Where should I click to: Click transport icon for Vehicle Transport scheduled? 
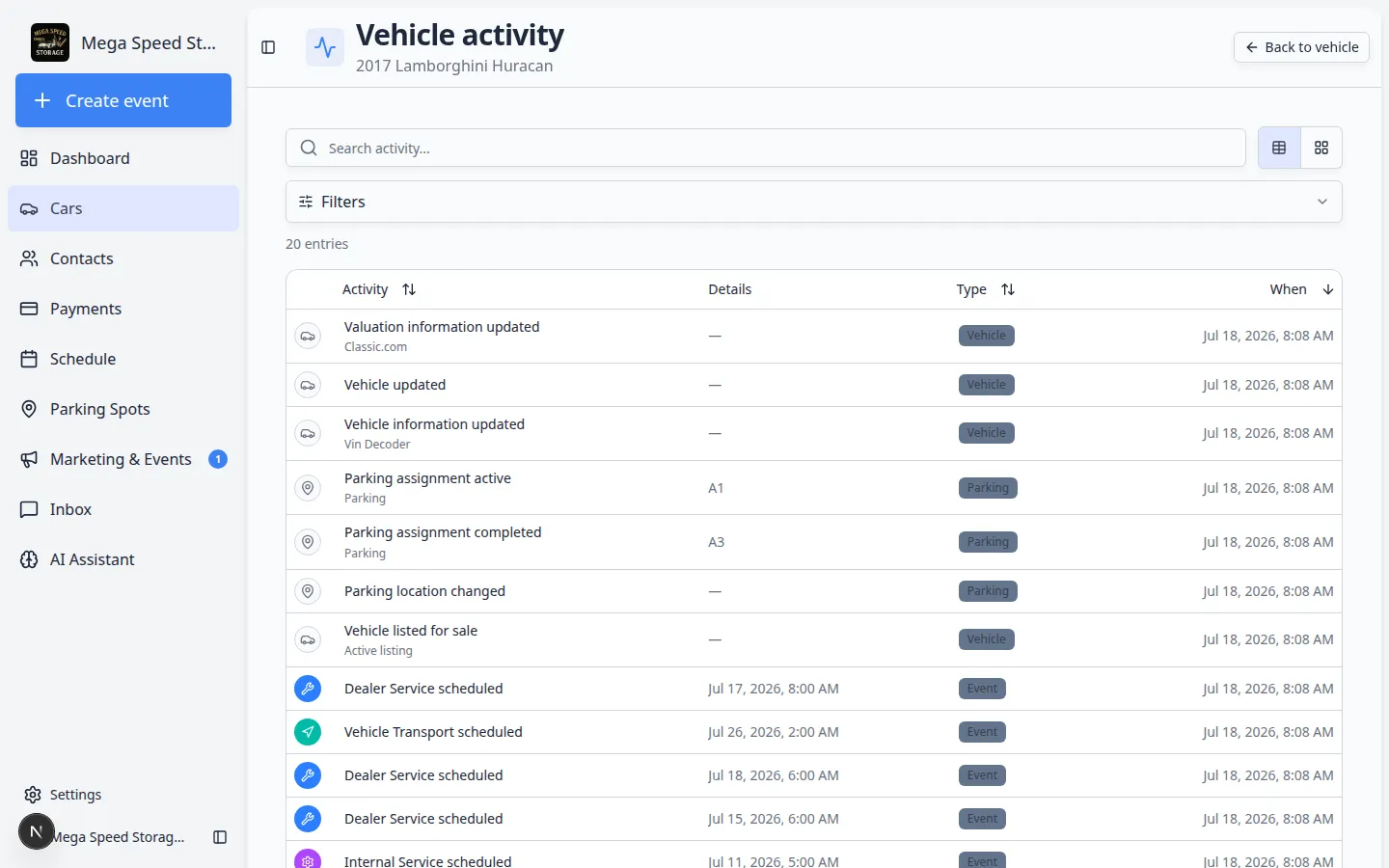(x=308, y=732)
